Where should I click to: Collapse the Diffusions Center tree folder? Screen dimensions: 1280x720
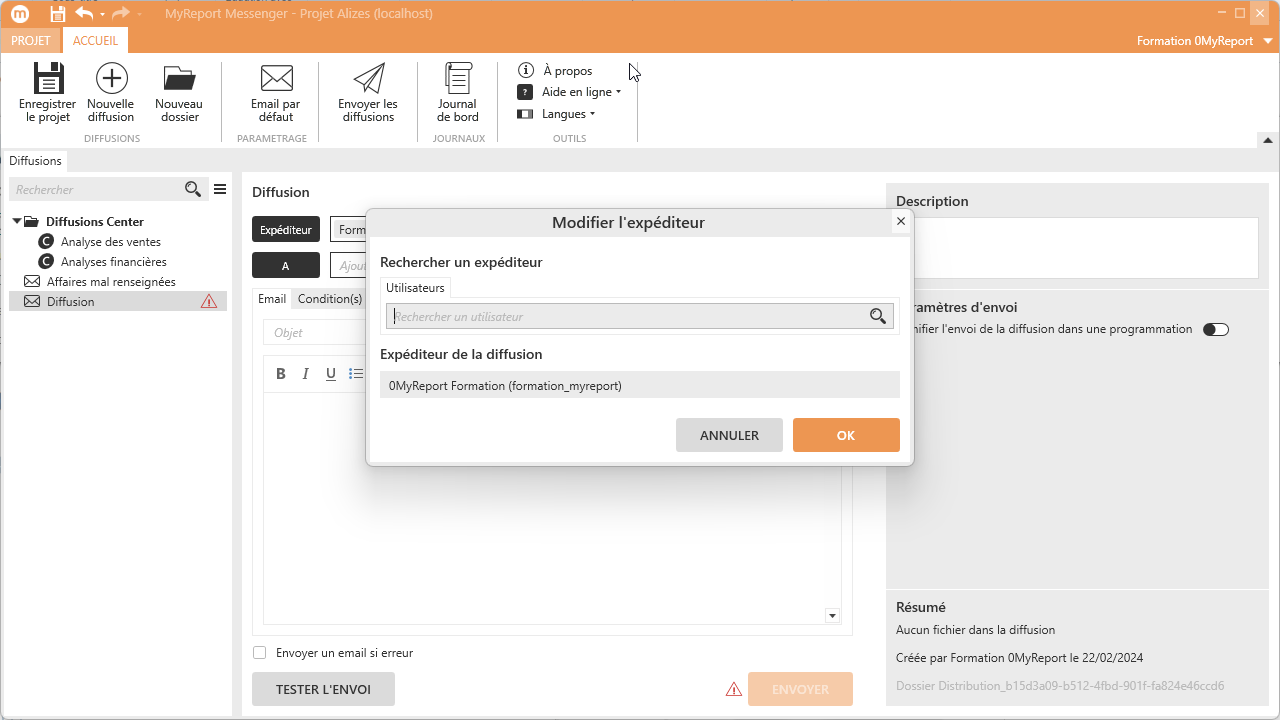(x=17, y=221)
